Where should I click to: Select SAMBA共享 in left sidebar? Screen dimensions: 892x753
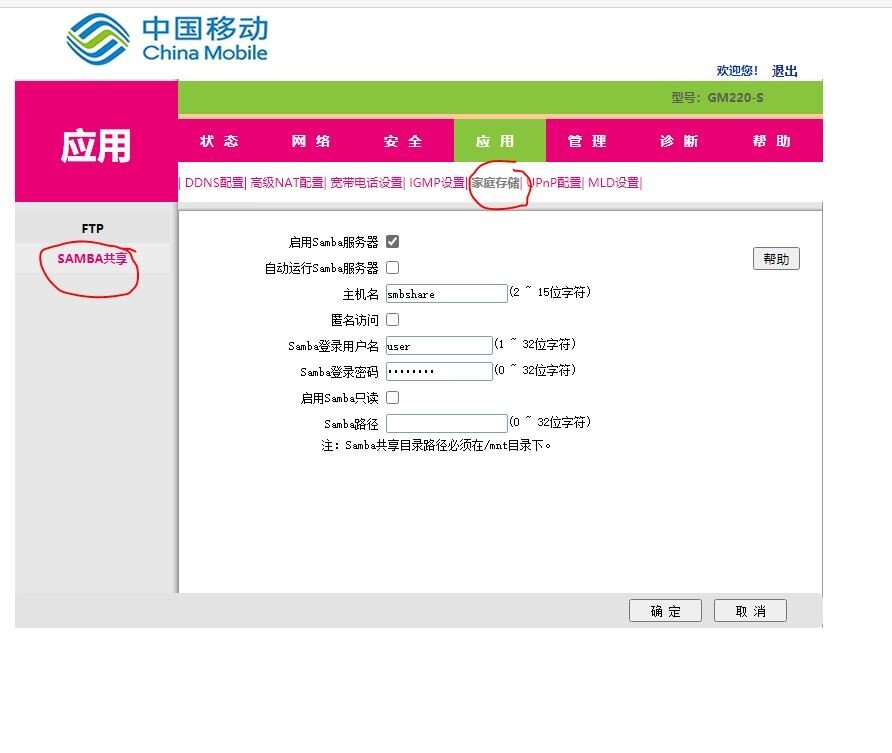point(92,259)
